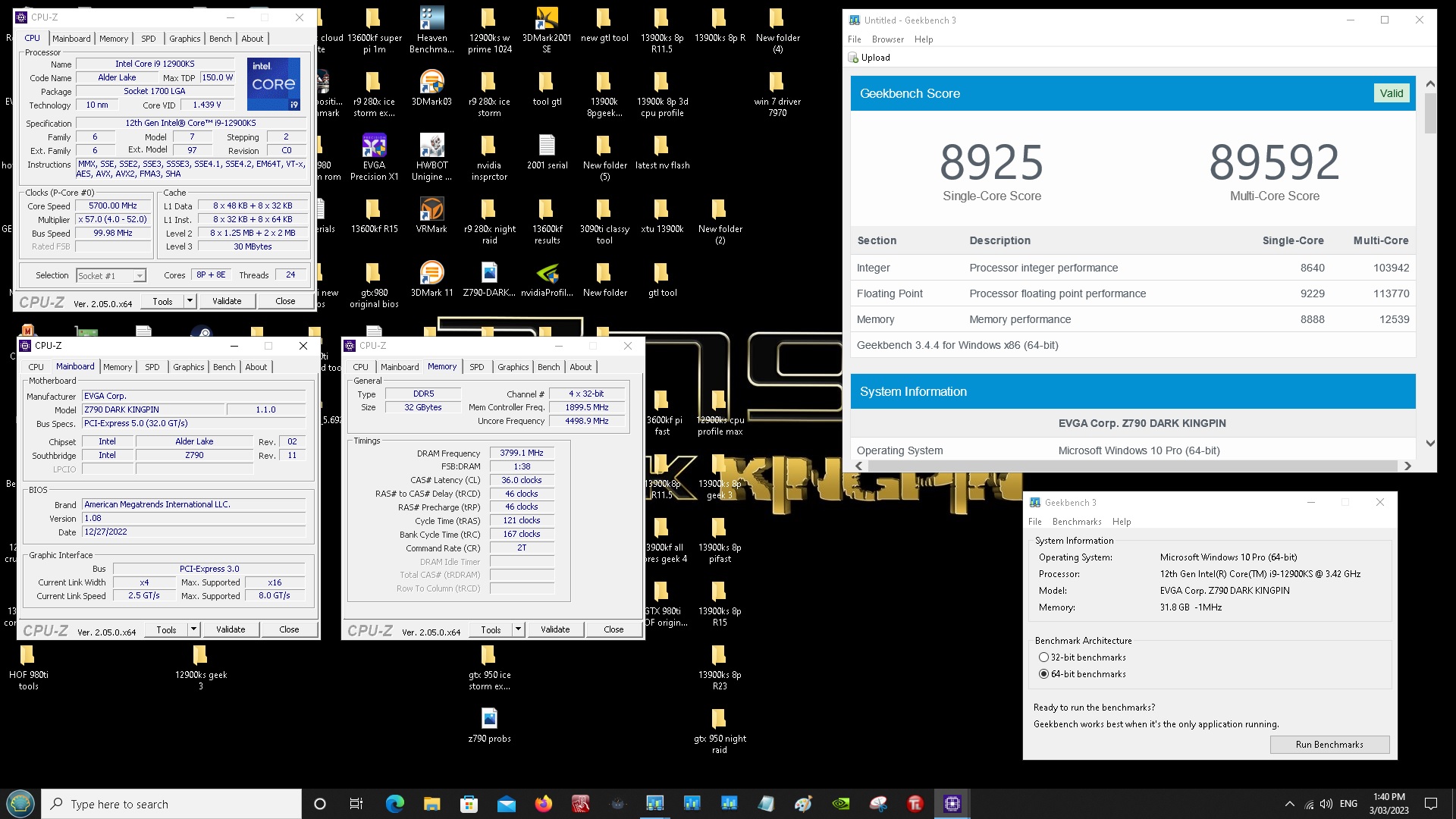This screenshot has width=1456, height=819.
Task: Open the 2001 serial text file
Action: (x=547, y=152)
